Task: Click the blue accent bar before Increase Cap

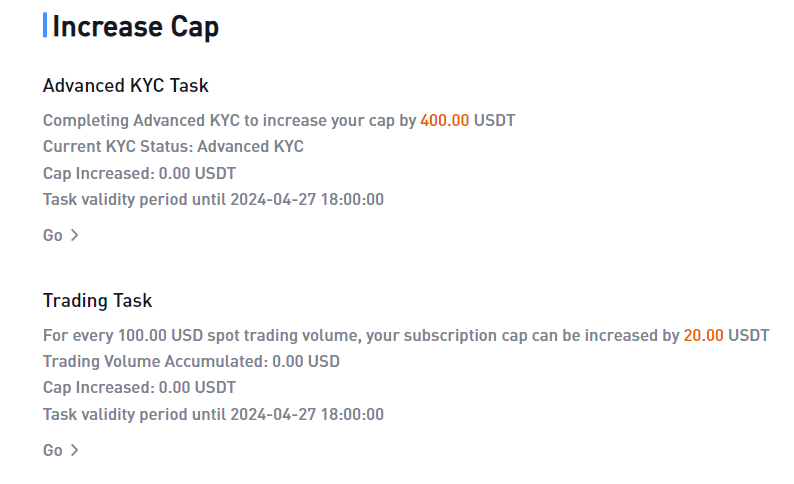Action: coord(45,25)
